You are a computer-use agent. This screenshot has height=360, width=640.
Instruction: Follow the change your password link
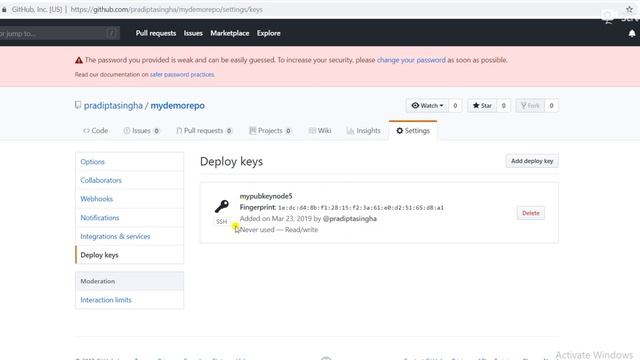pyautogui.click(x=411, y=60)
